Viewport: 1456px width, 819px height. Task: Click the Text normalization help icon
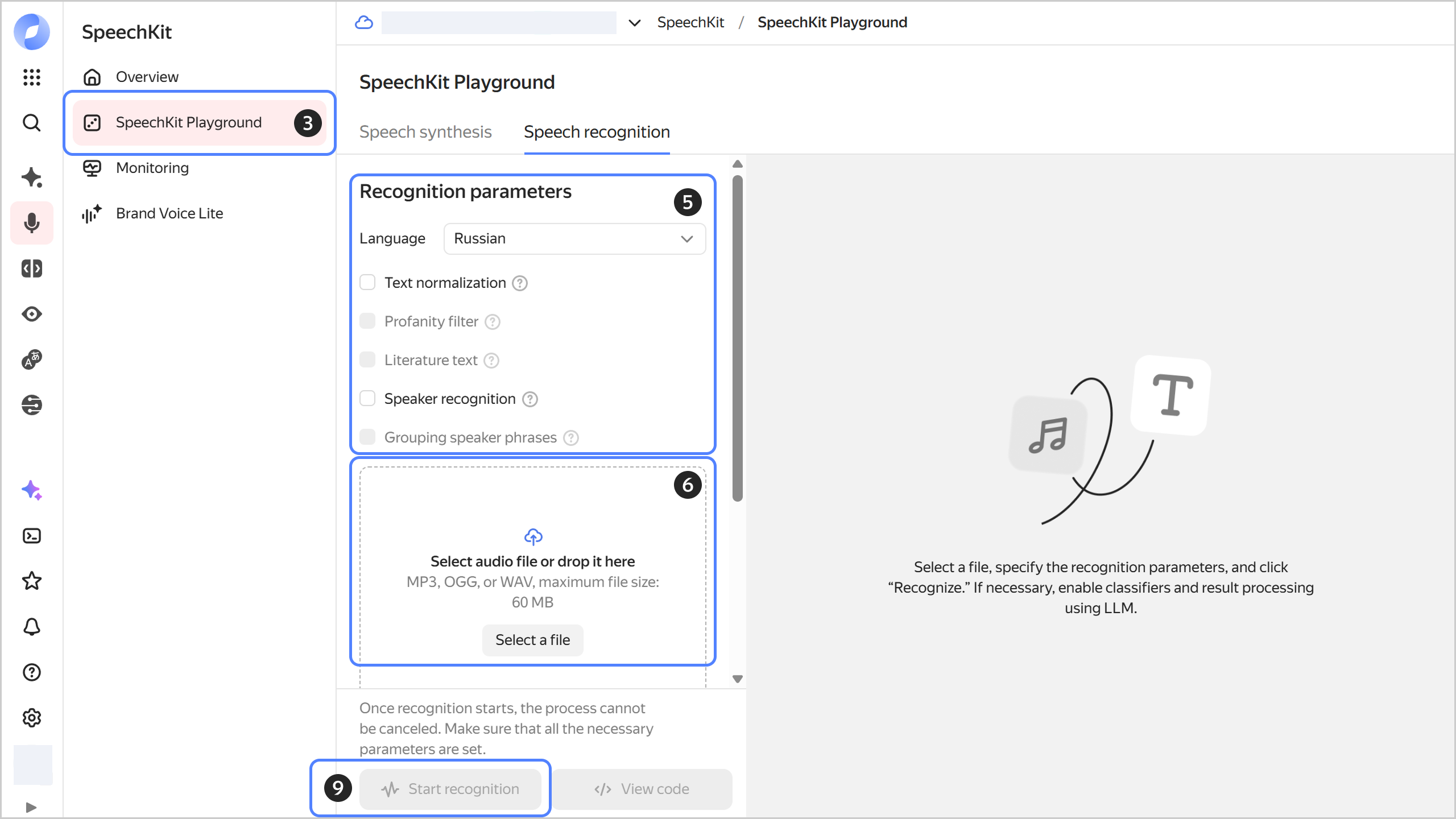[520, 283]
